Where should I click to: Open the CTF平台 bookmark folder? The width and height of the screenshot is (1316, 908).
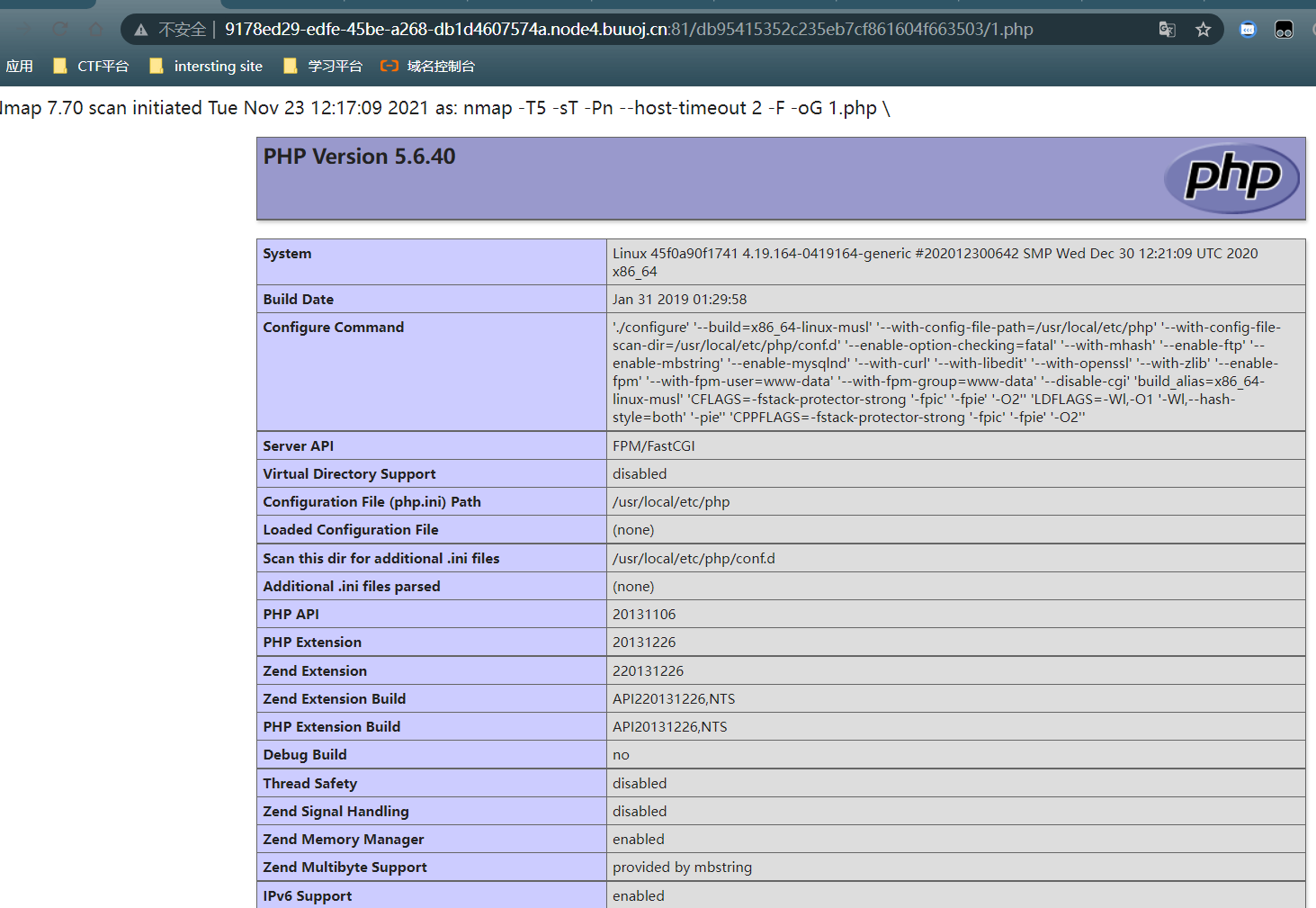pyautogui.click(x=91, y=66)
